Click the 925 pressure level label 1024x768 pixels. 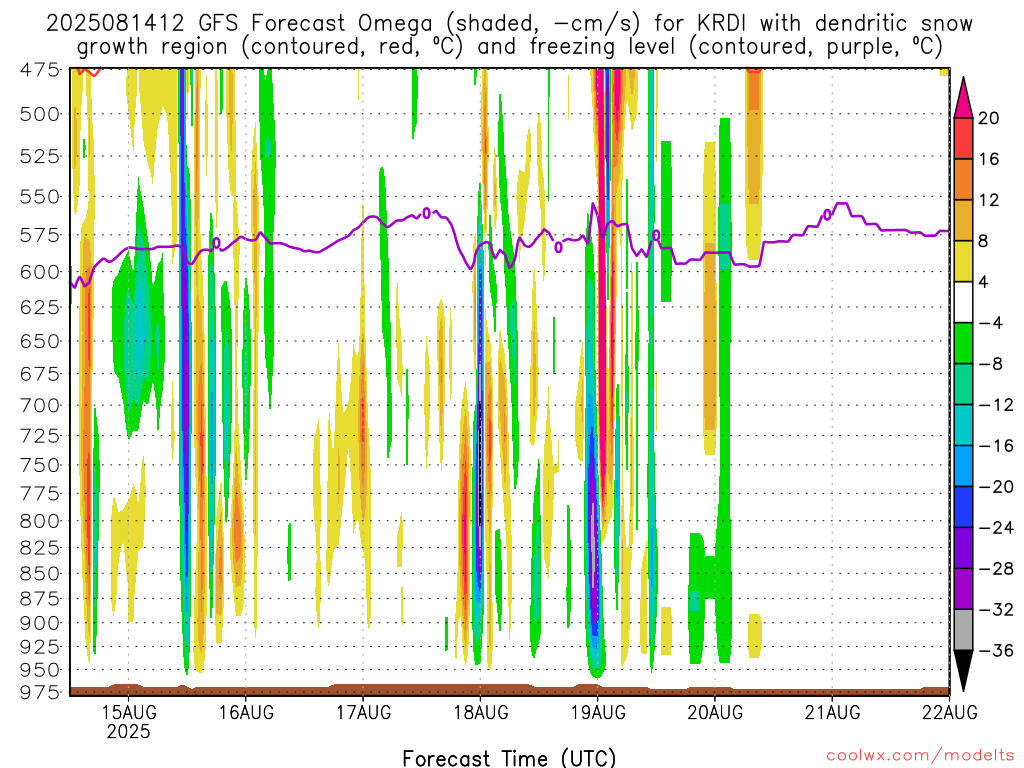coord(40,647)
